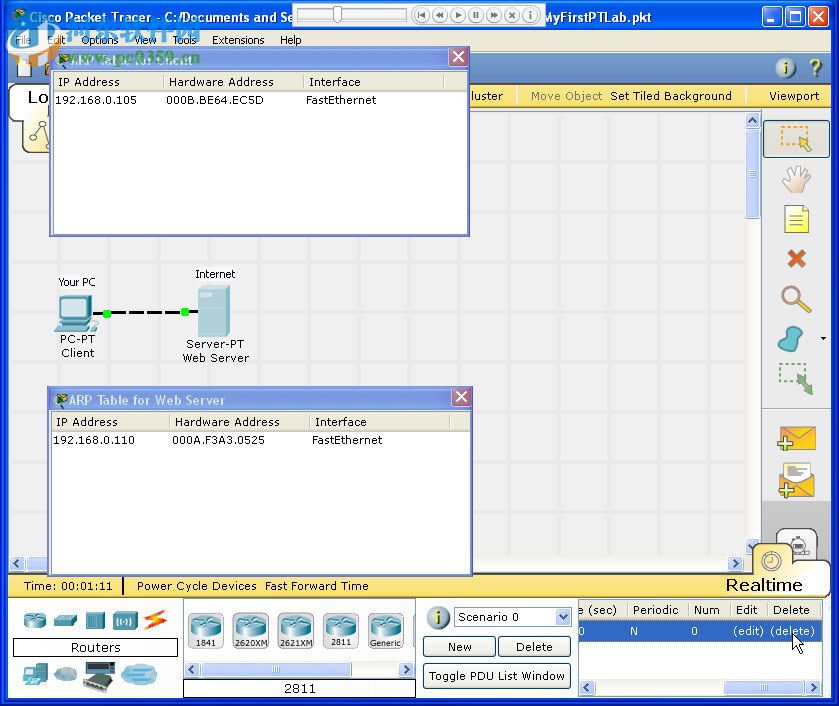Pick the Generic router model
Viewport: 839px width, 706px height.
pos(385,630)
